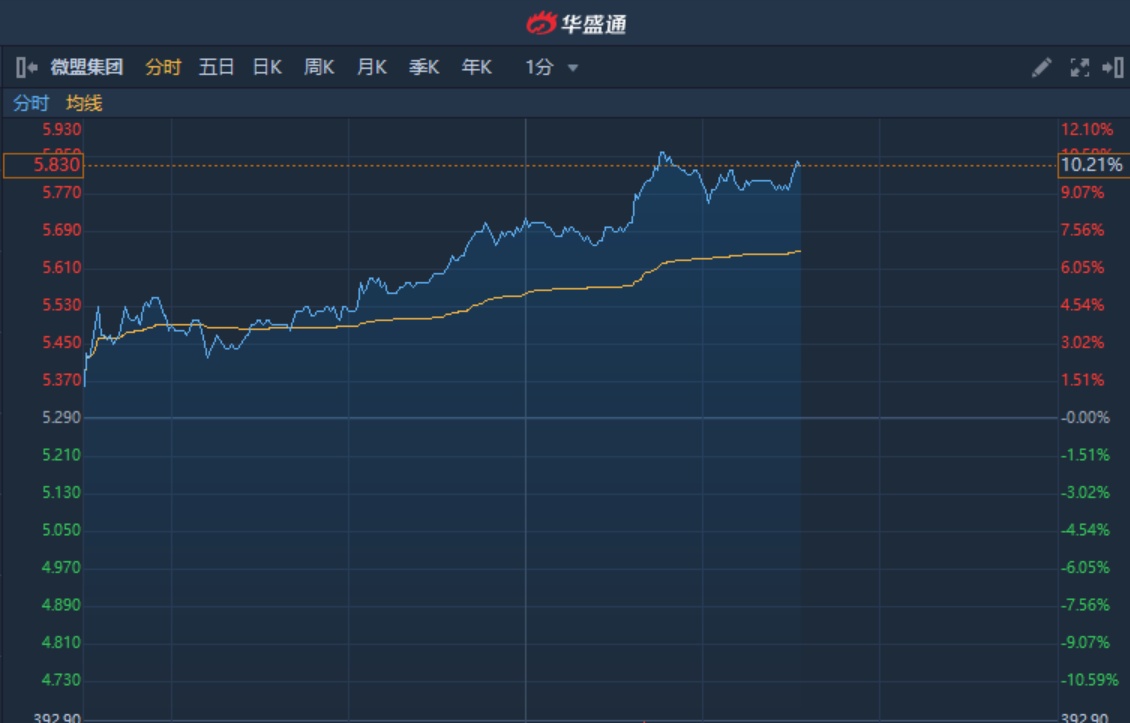Toggle the blue 分时 line legend
Viewport: 1130px width, 723px height.
[x=31, y=103]
